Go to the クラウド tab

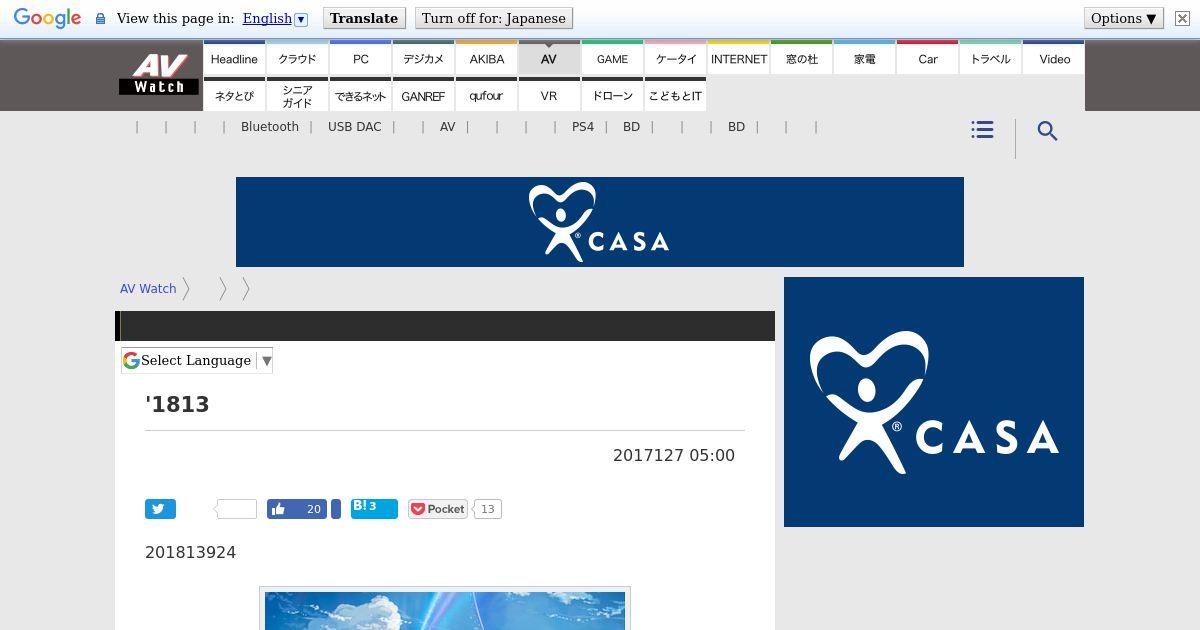pyautogui.click(x=297, y=59)
